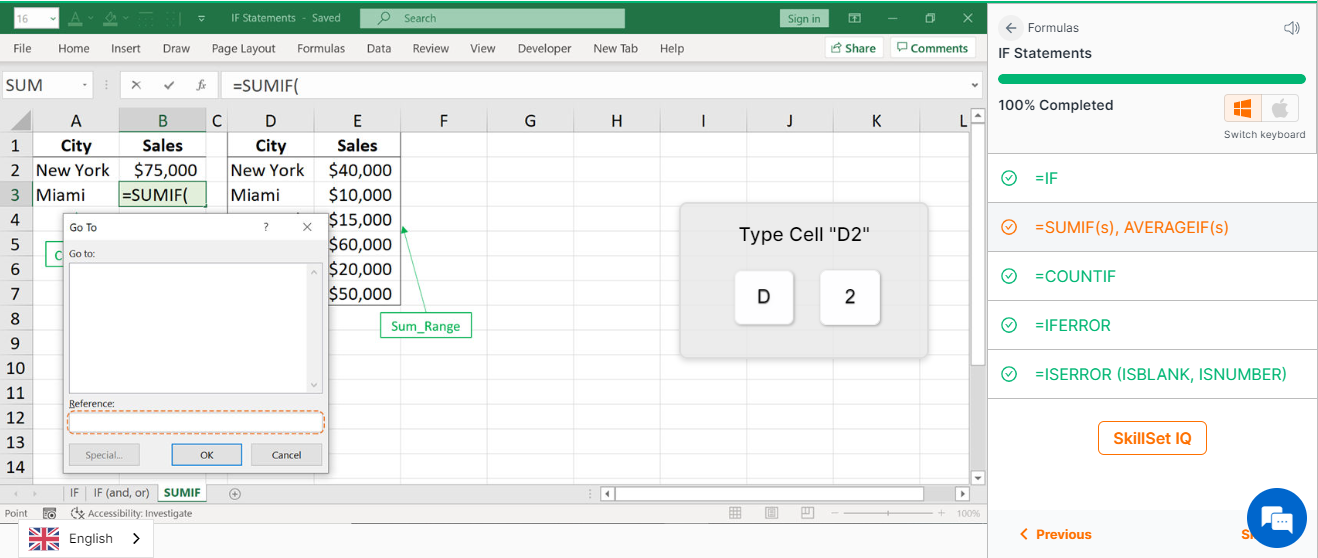The height and width of the screenshot is (558, 1318).
Task: Click the Comments button
Action: 932,48
